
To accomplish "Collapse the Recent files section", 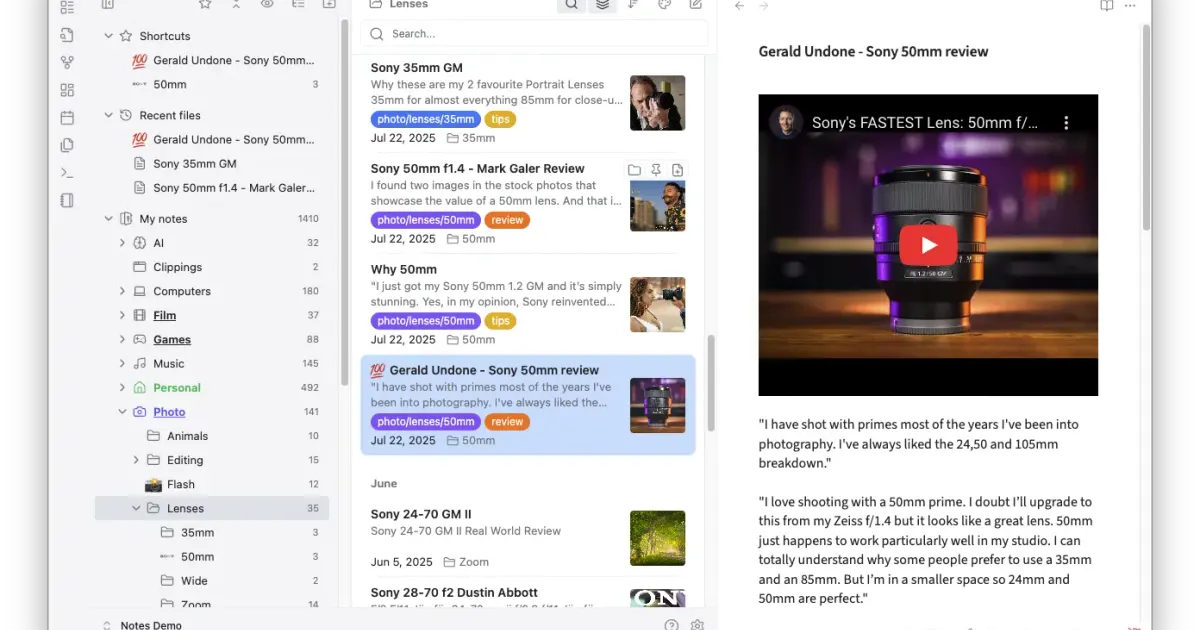I will tap(109, 116).
